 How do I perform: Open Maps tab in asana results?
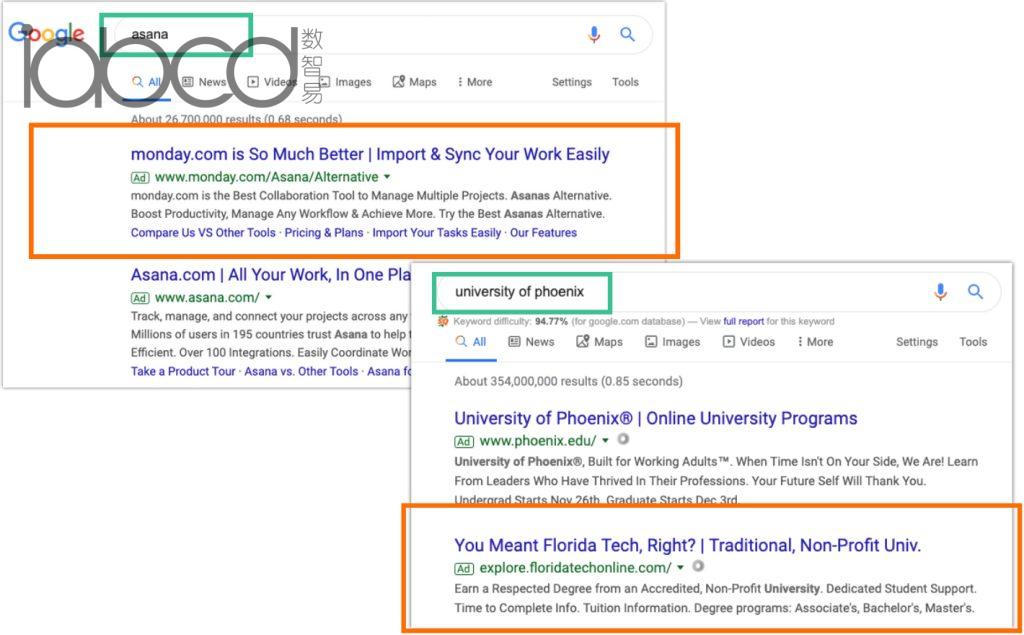[x=414, y=82]
